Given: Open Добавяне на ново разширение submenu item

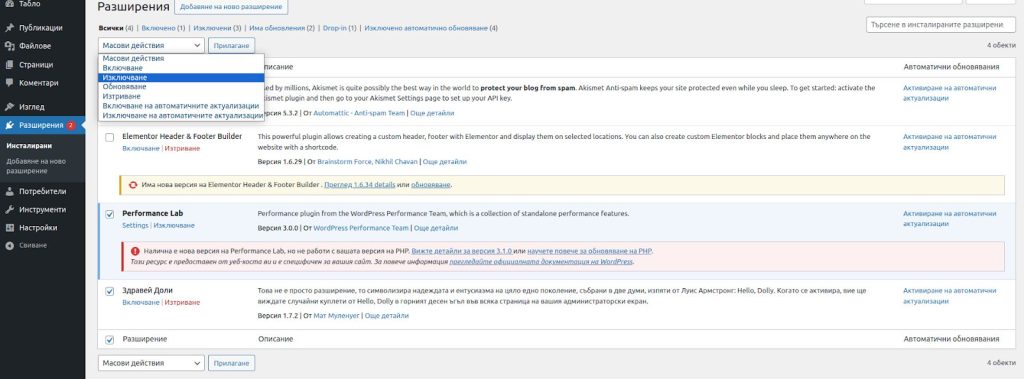Looking at the screenshot, I should click(36, 166).
